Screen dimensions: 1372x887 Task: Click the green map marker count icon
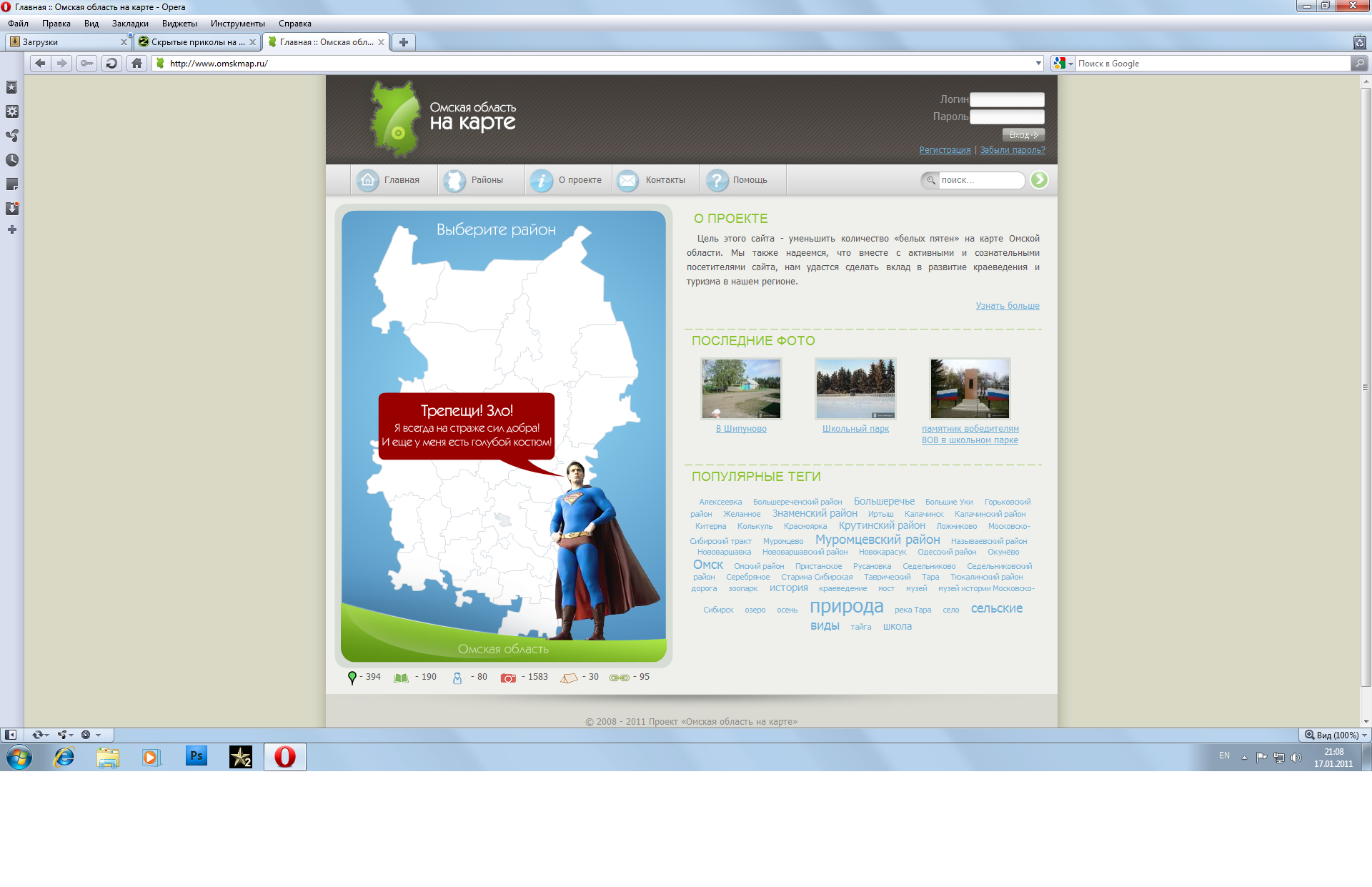352,678
